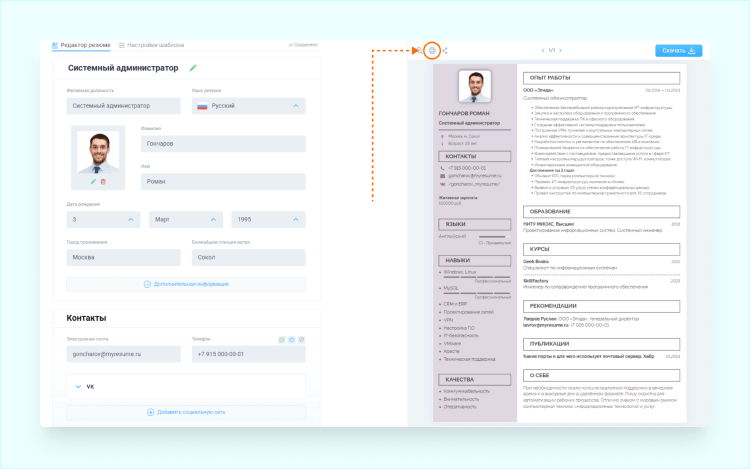Click the Скачать download button
The height and width of the screenshot is (469, 750).
pos(678,51)
